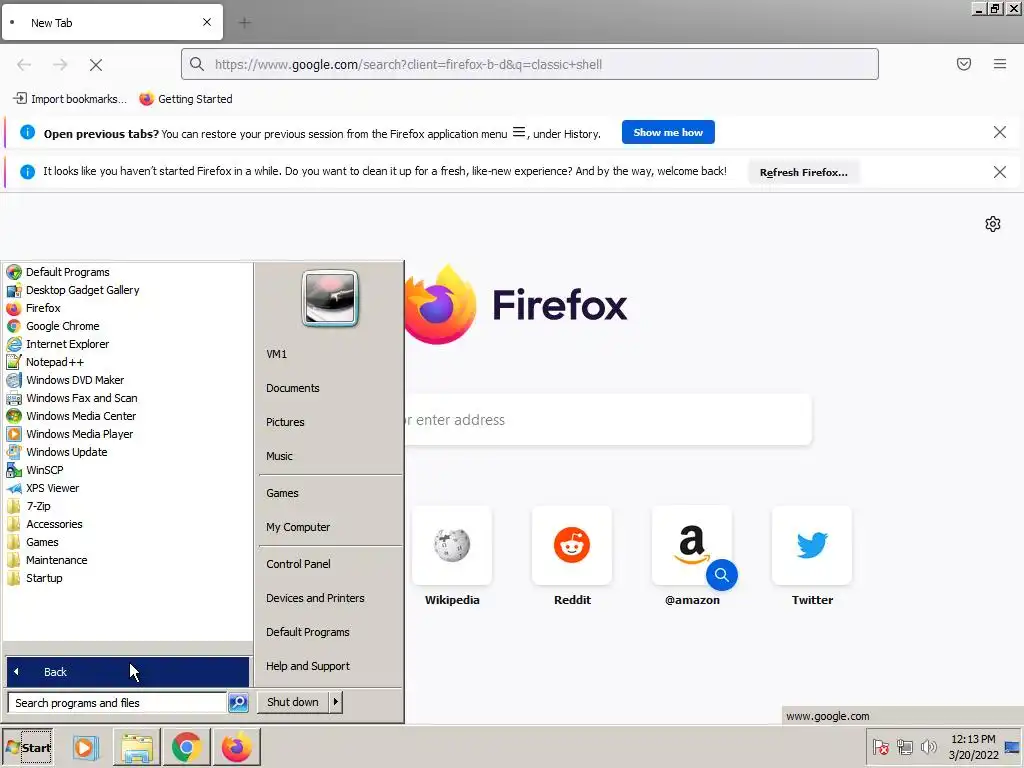This screenshot has width=1024, height=768.
Task: Click the Refresh Firefox button
Action: [x=803, y=172]
